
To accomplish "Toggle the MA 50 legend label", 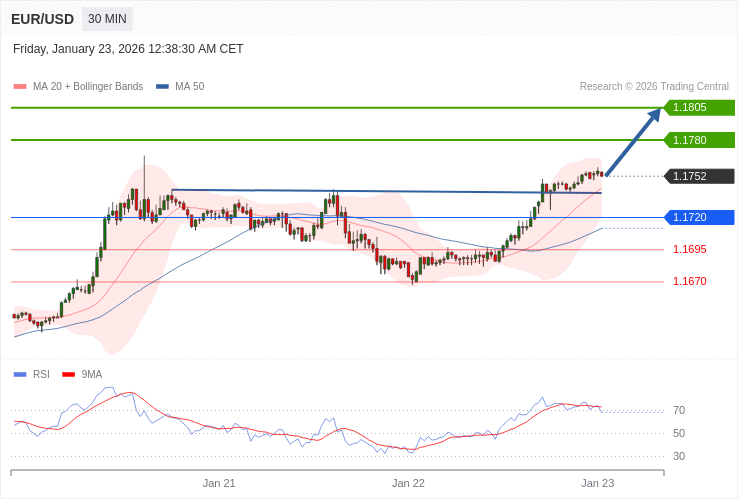I will click(189, 87).
